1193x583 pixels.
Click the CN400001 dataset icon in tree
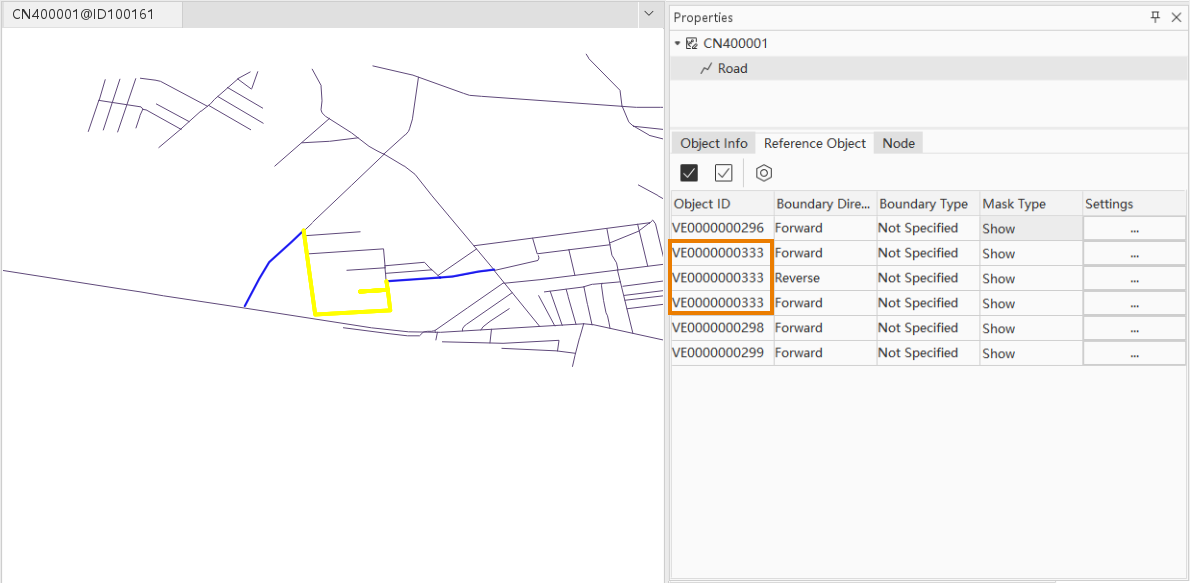point(692,44)
